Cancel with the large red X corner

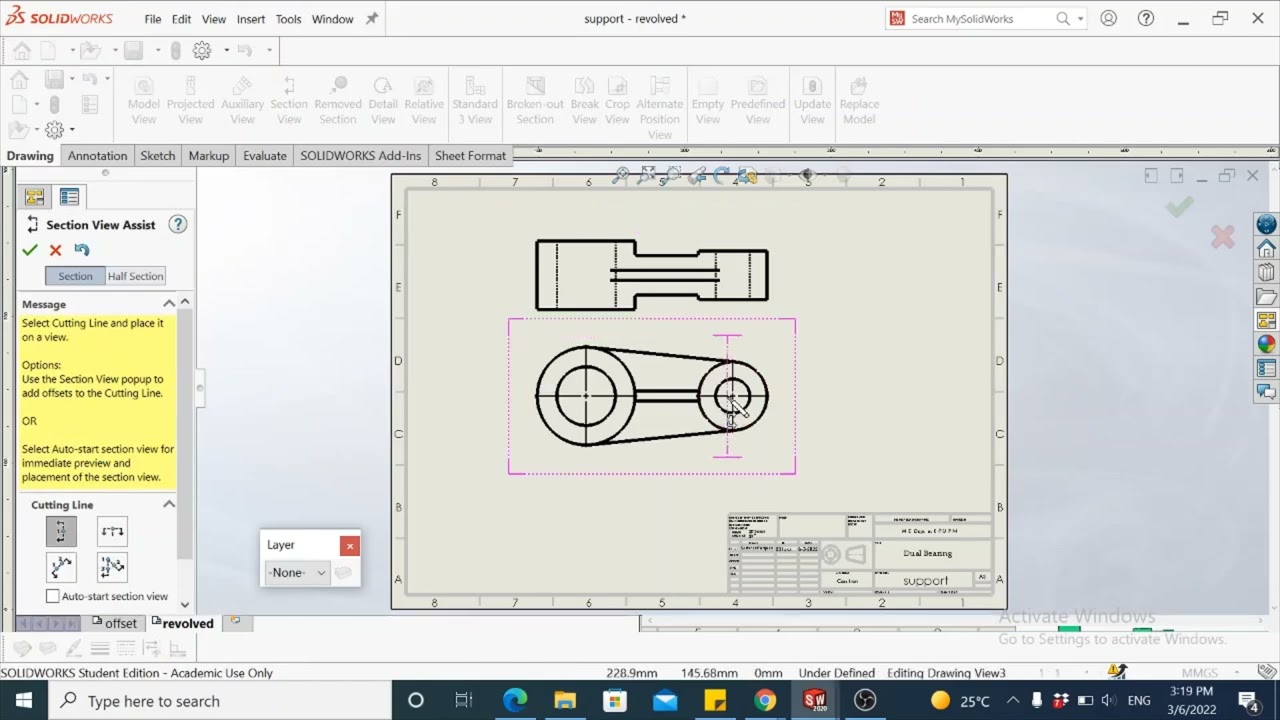pyautogui.click(x=1222, y=237)
